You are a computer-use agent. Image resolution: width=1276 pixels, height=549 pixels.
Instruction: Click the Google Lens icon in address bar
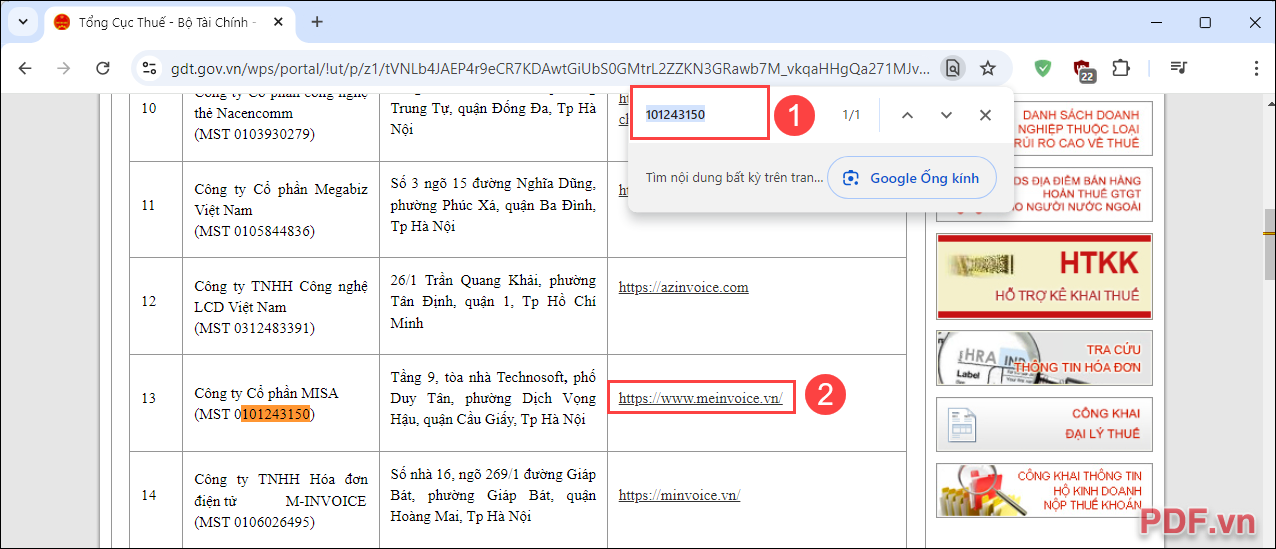(953, 68)
